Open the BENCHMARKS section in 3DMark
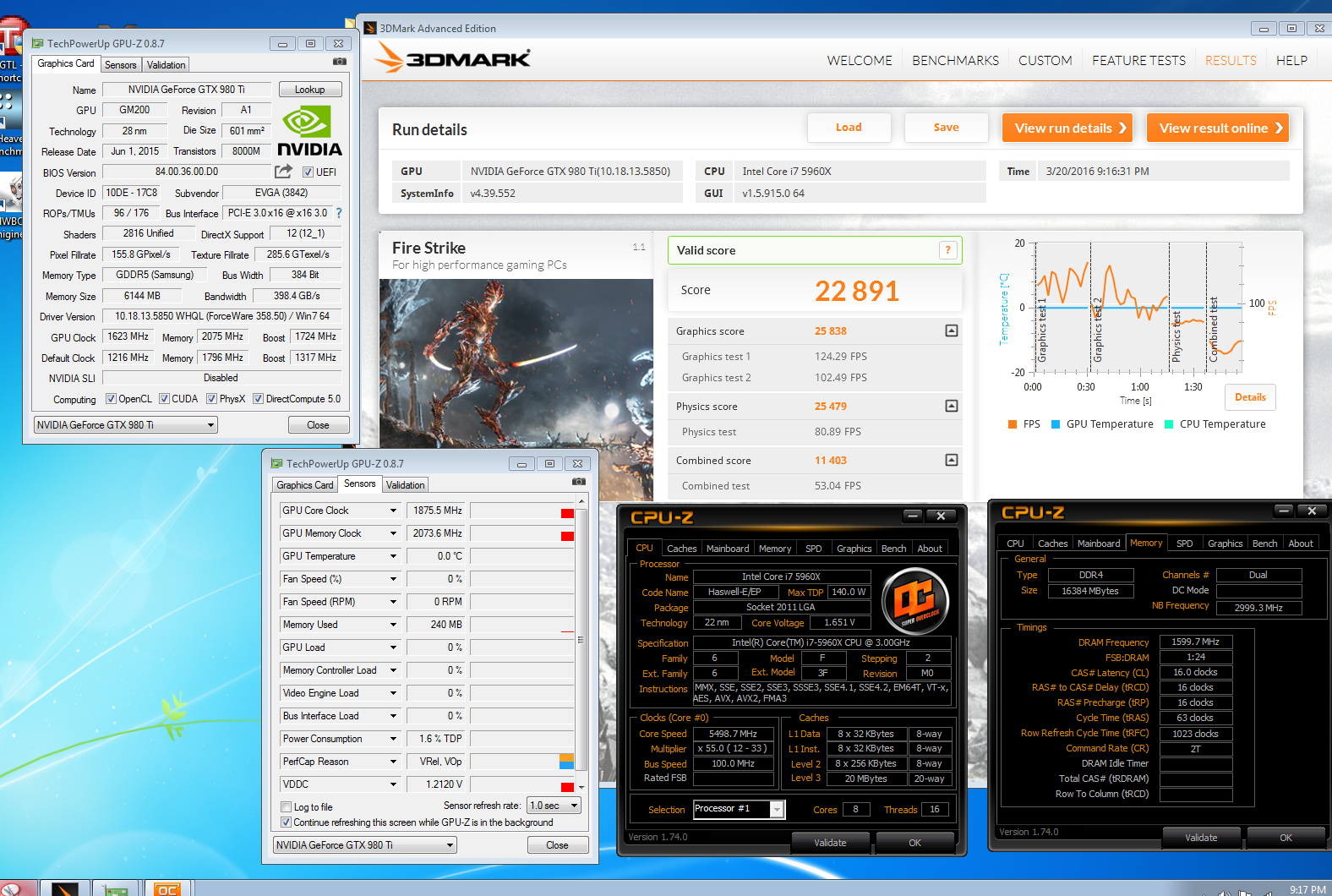 pos(955,61)
